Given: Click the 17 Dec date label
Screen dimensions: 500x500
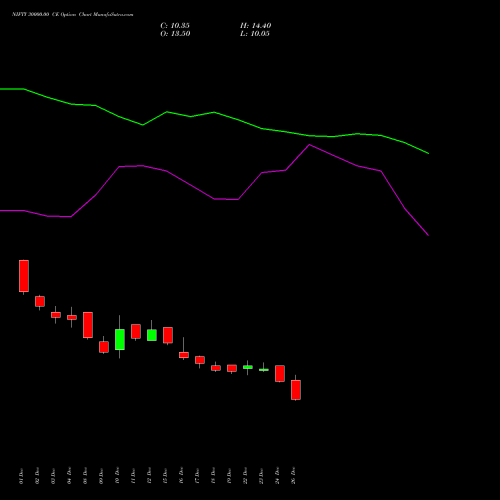Looking at the screenshot, I should (x=197, y=476).
